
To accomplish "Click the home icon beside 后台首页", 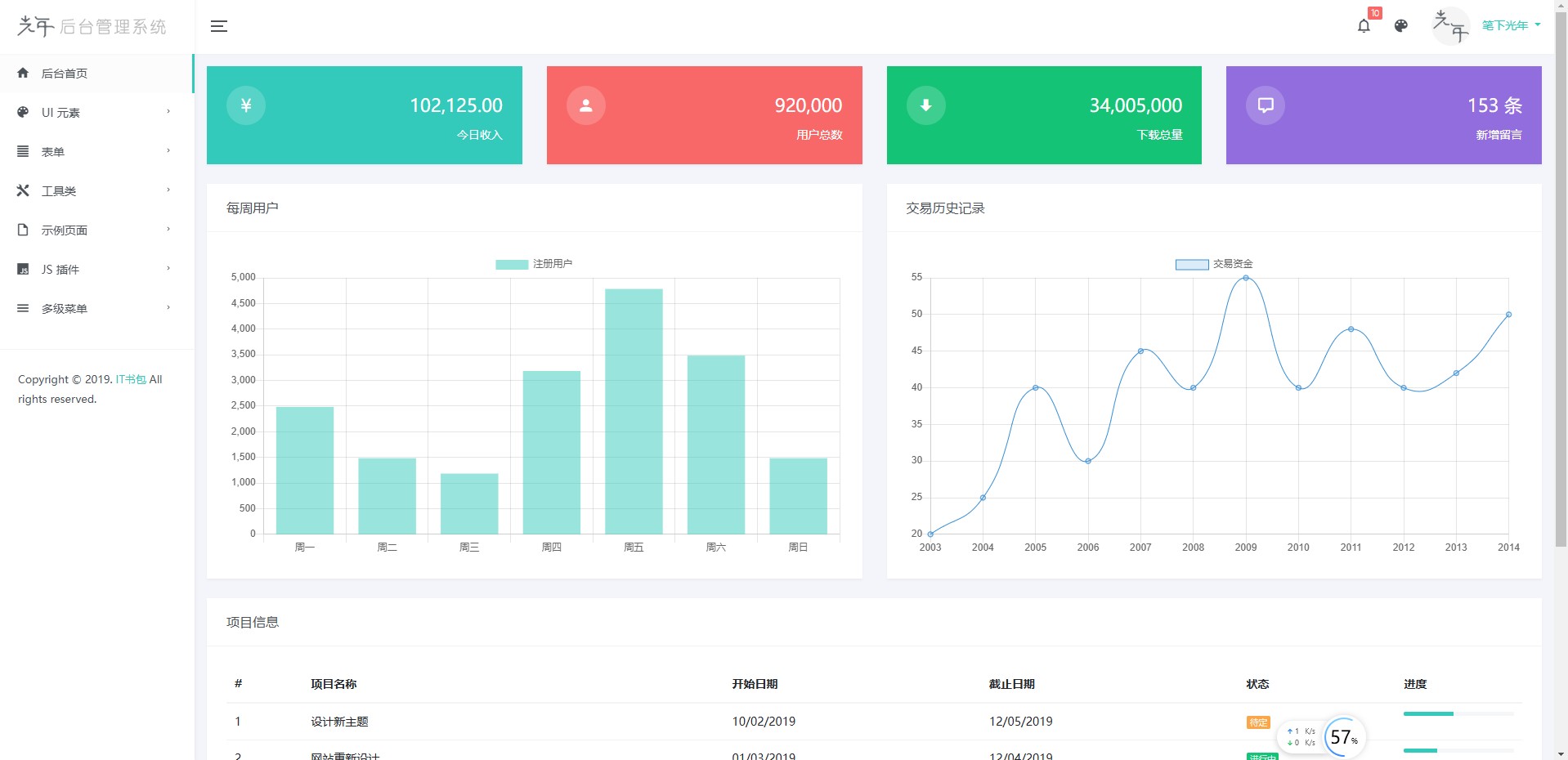I will [x=23, y=73].
